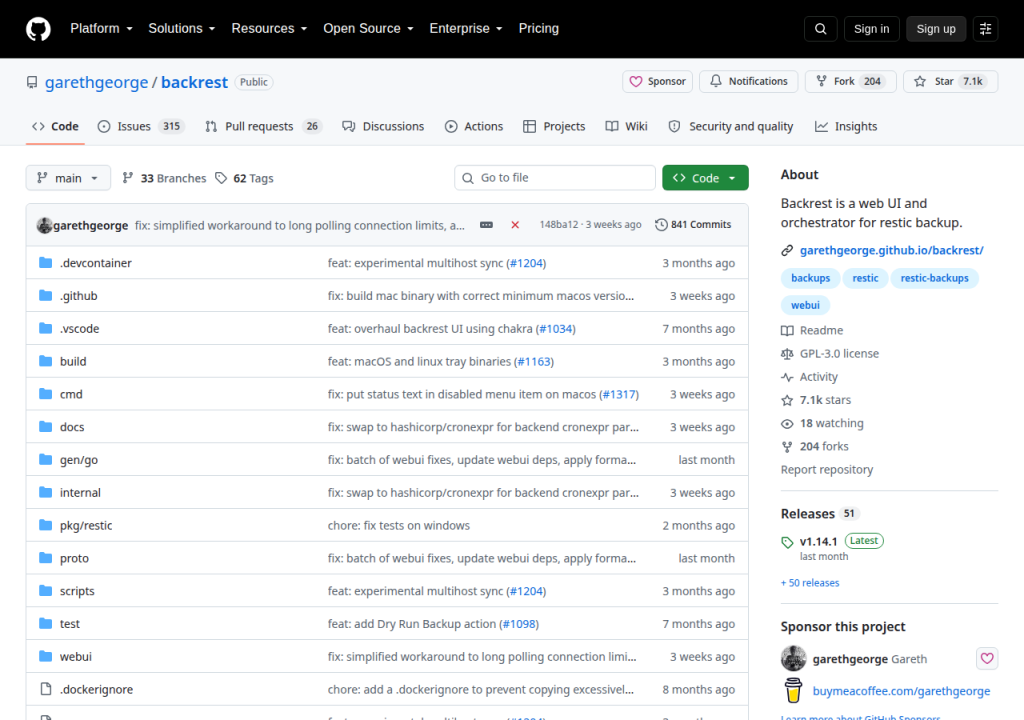
Task: Open Security and quality tab
Action: click(x=731, y=126)
